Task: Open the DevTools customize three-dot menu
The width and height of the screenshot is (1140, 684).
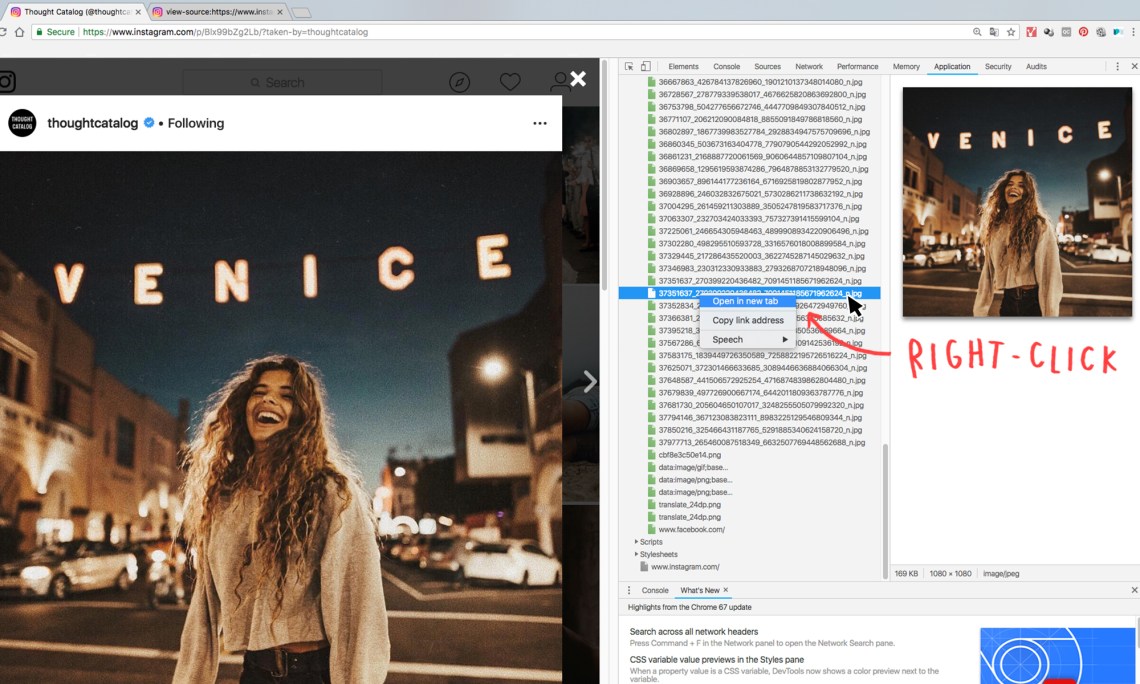Action: click(x=1117, y=66)
